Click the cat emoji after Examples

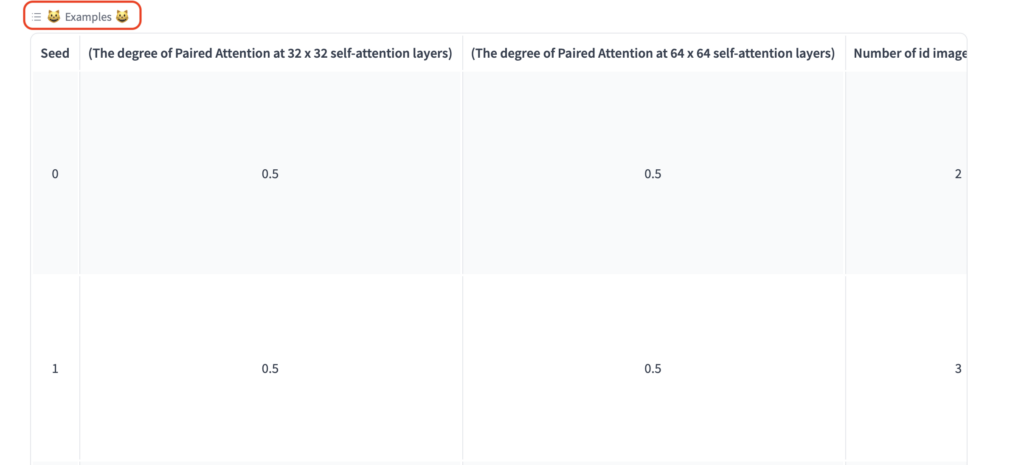pos(122,17)
